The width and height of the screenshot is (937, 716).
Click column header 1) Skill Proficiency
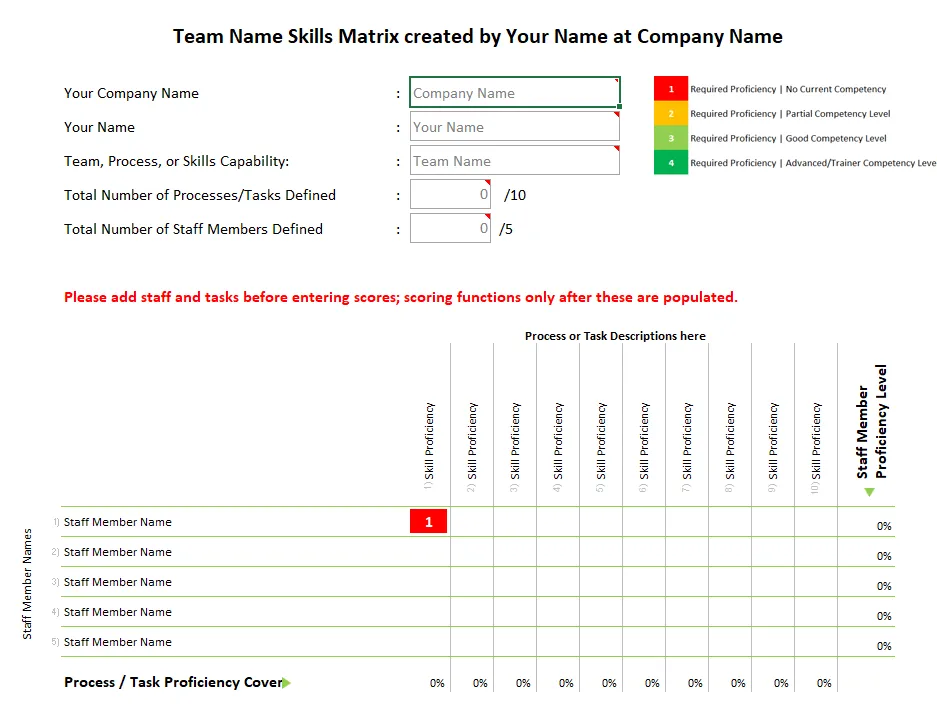click(x=429, y=446)
